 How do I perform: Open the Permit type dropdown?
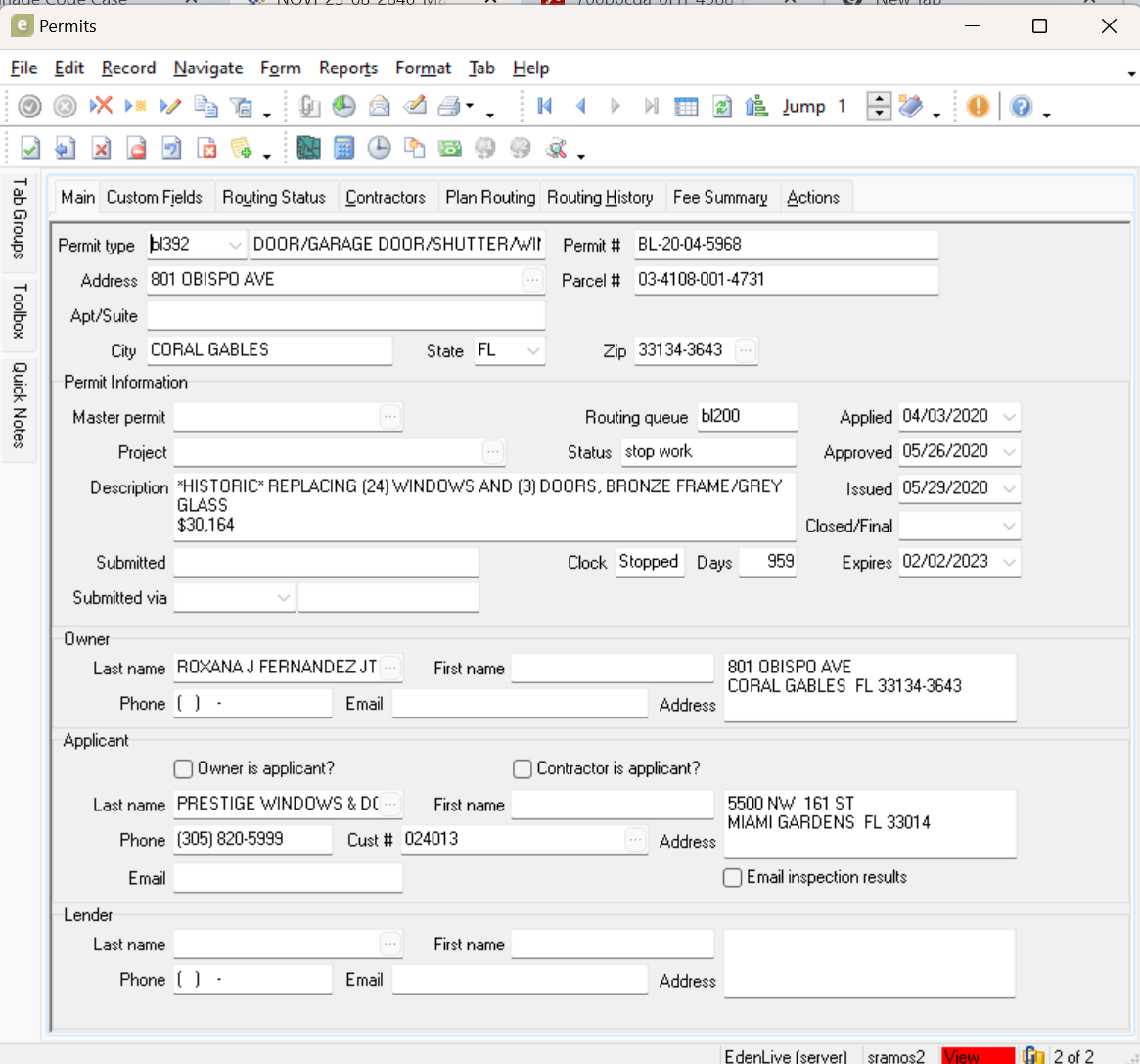(235, 245)
